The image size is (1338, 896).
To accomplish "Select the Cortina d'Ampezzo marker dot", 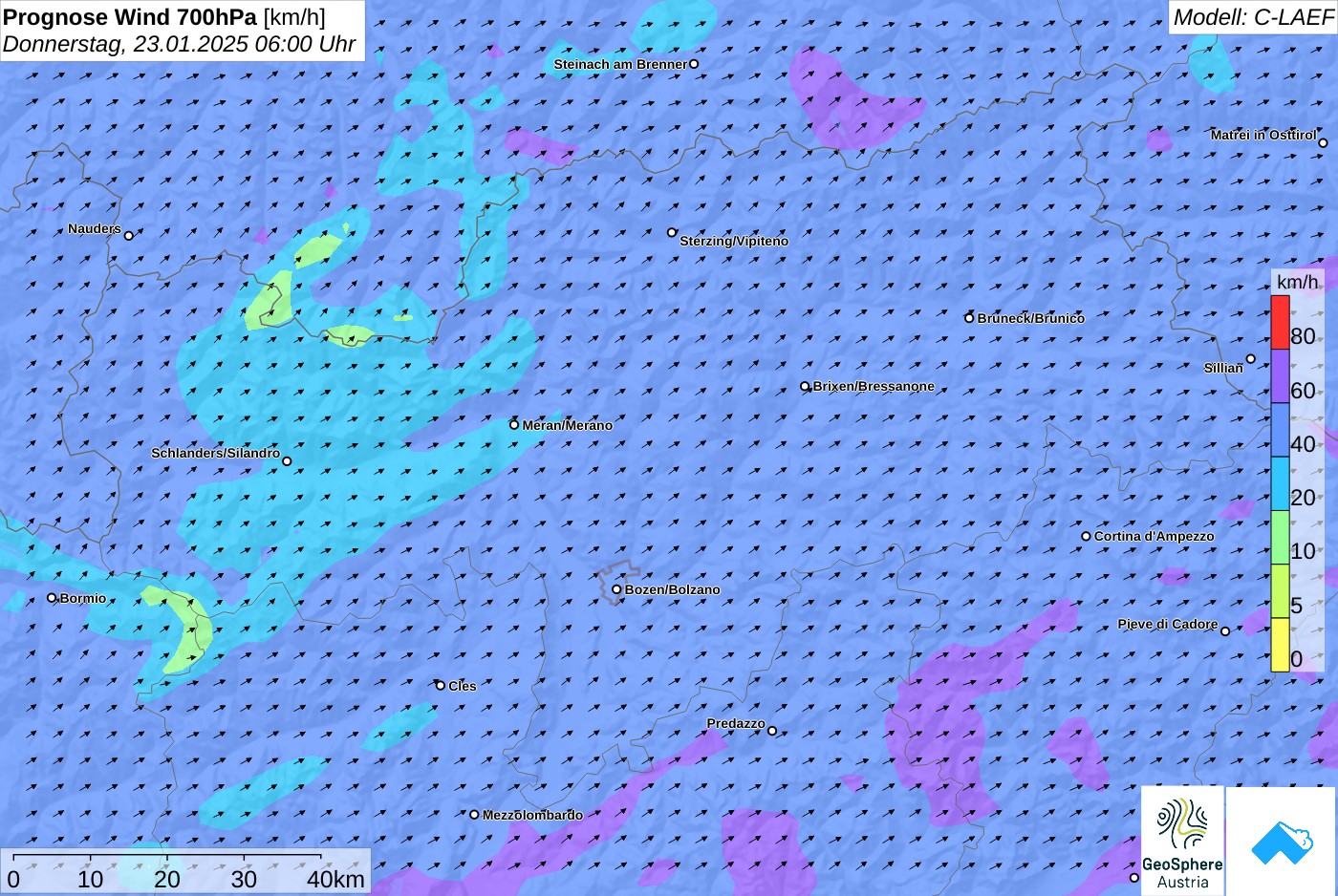I will pyautogui.click(x=1086, y=536).
